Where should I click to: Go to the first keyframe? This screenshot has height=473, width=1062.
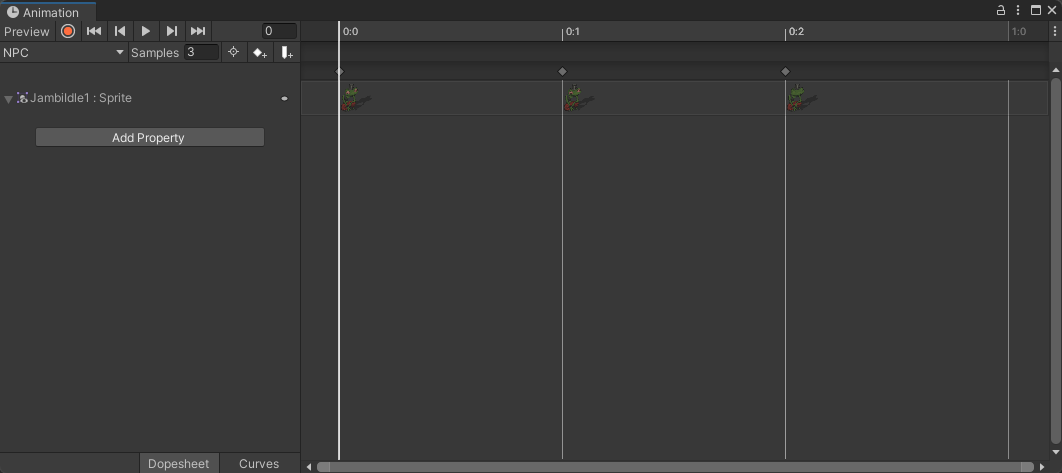tap(94, 31)
